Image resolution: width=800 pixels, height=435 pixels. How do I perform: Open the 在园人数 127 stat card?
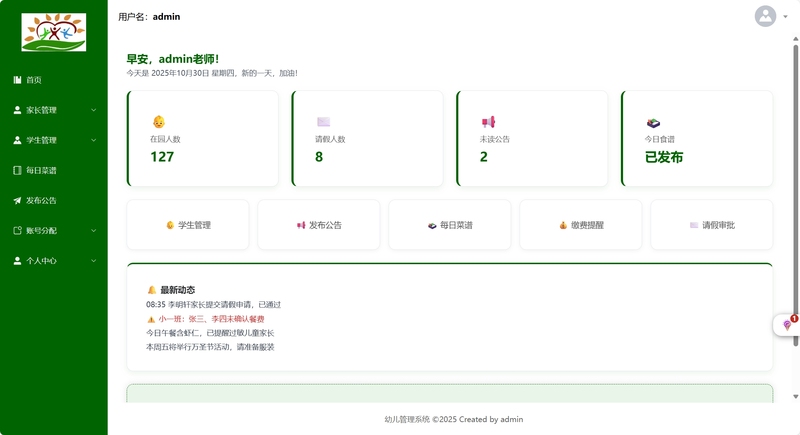203,139
